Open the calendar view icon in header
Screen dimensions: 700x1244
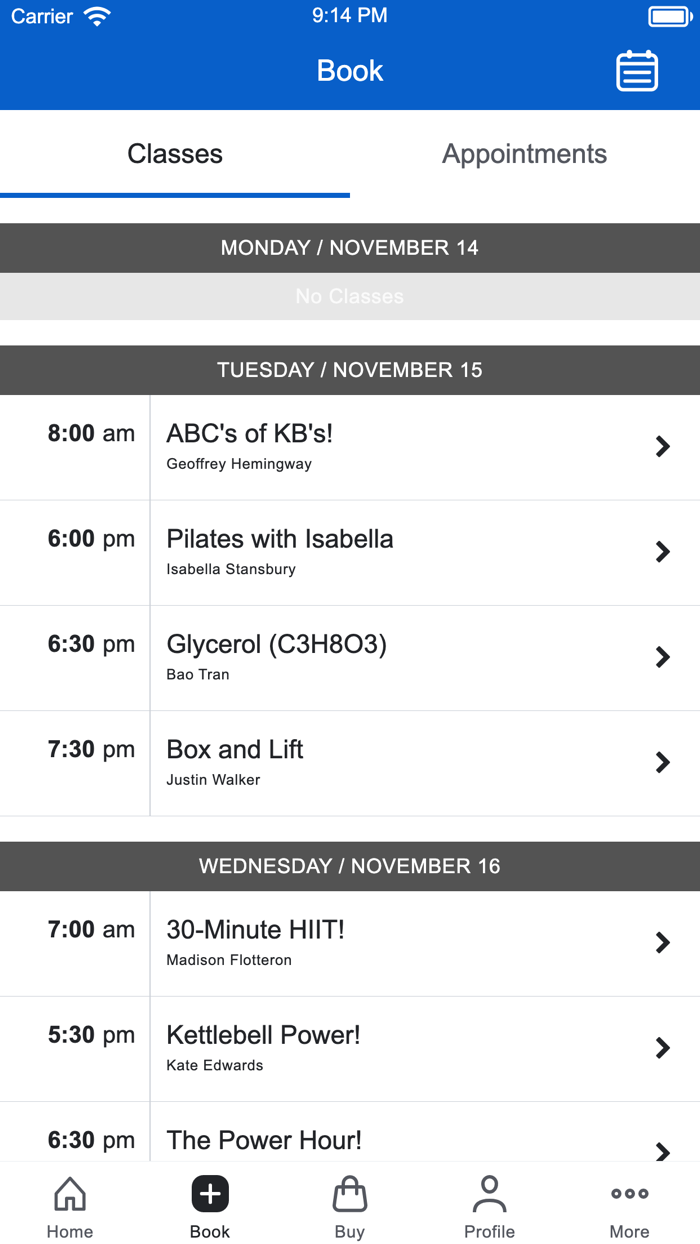click(637, 71)
